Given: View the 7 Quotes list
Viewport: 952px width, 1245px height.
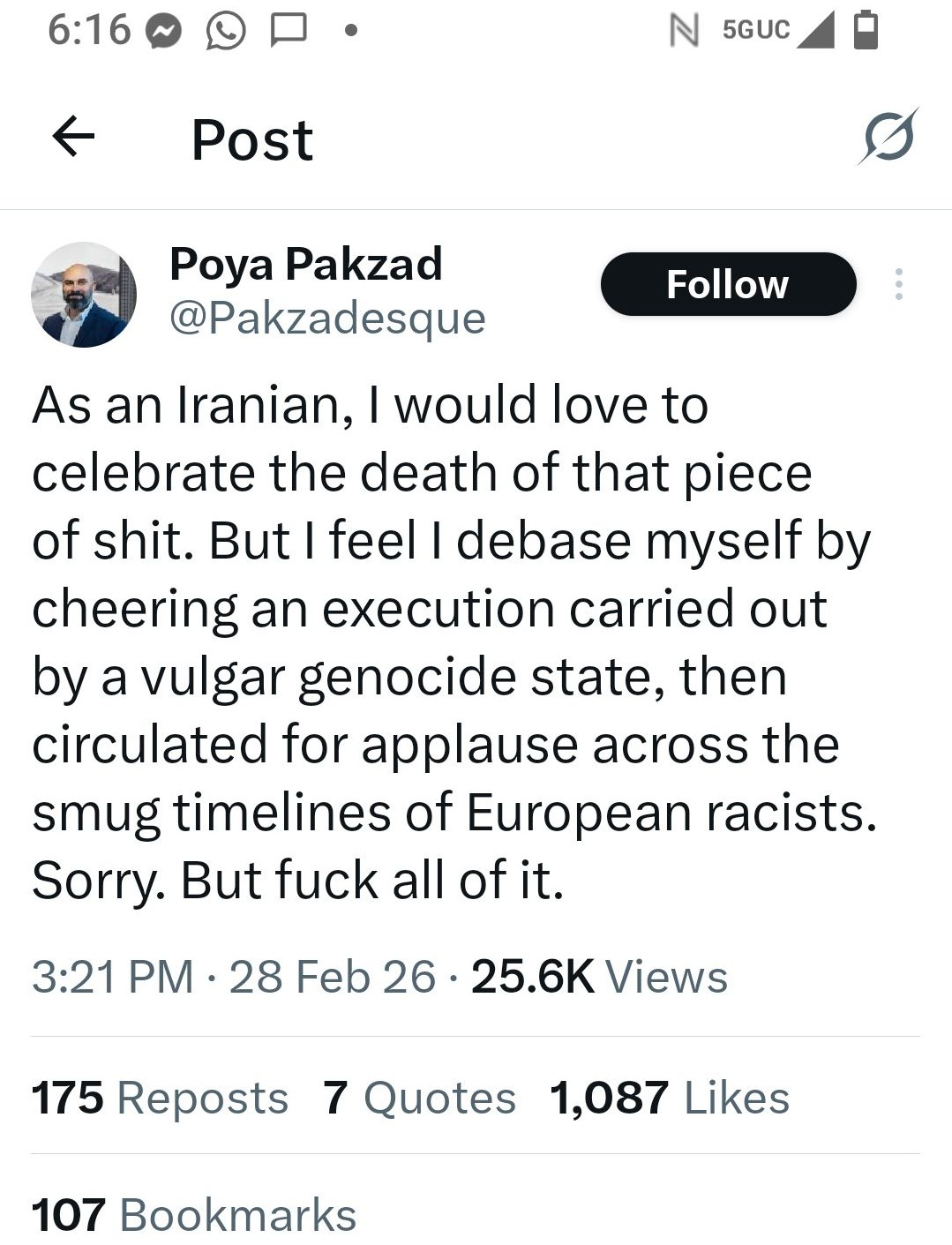Looking at the screenshot, I should [419, 1098].
